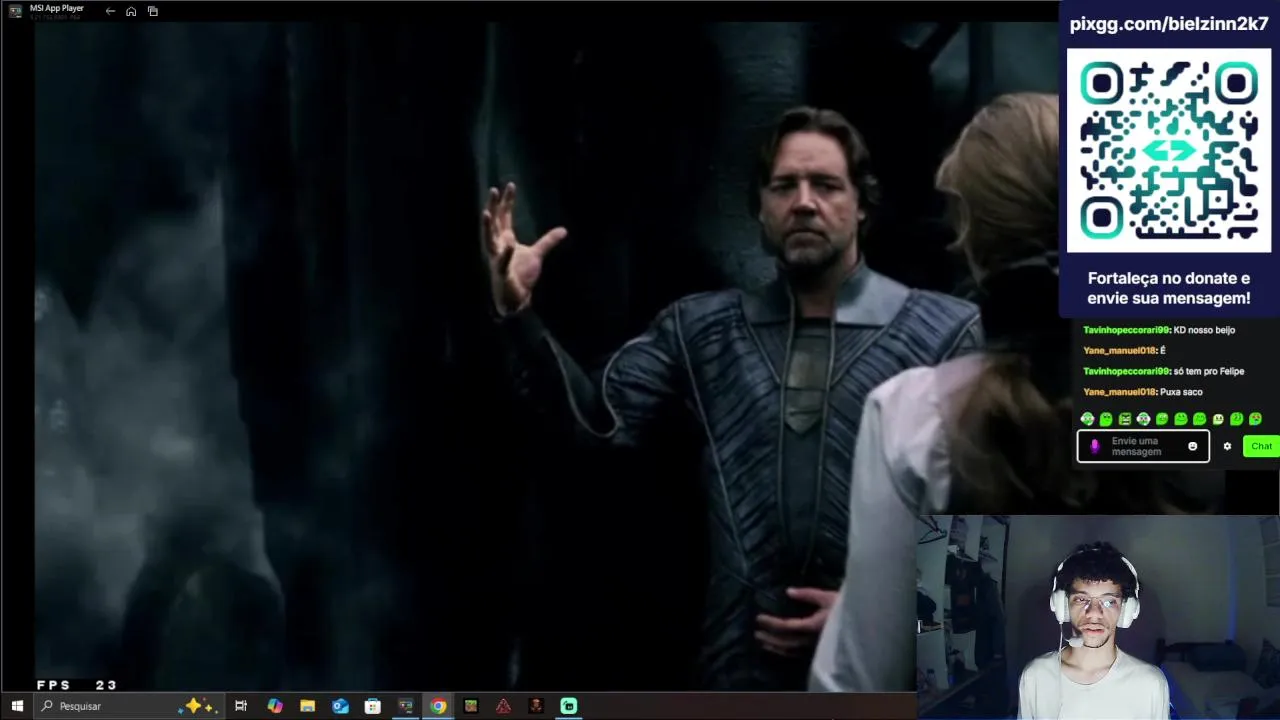Click the pixgg QR code

point(1169,150)
